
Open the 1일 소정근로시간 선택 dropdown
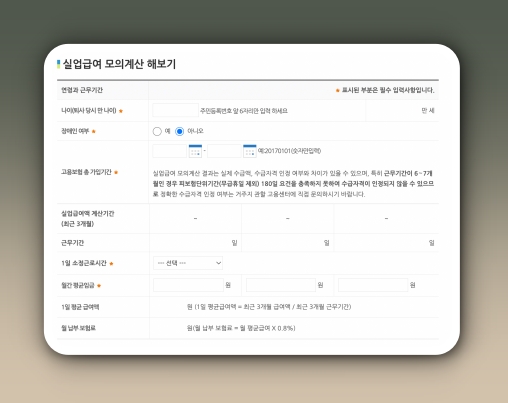[188, 263]
